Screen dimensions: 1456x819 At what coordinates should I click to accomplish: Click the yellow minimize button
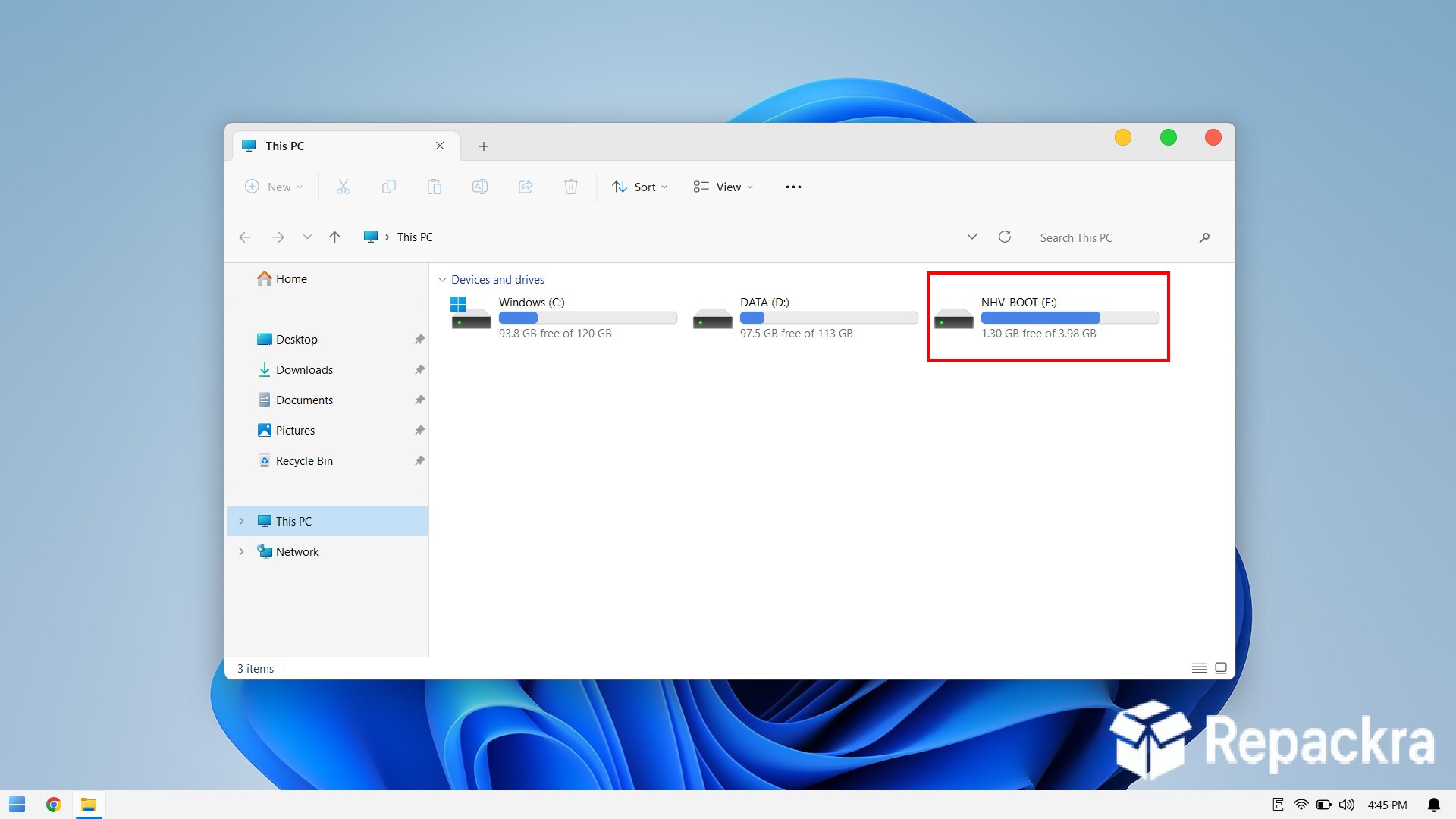click(x=1123, y=137)
